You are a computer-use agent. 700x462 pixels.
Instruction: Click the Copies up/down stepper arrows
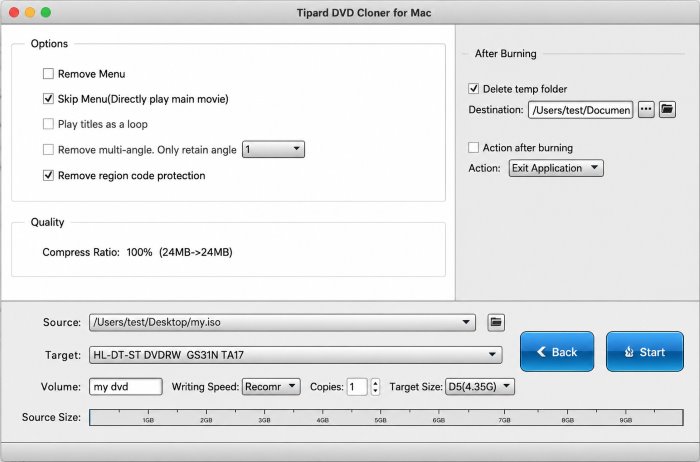375,387
